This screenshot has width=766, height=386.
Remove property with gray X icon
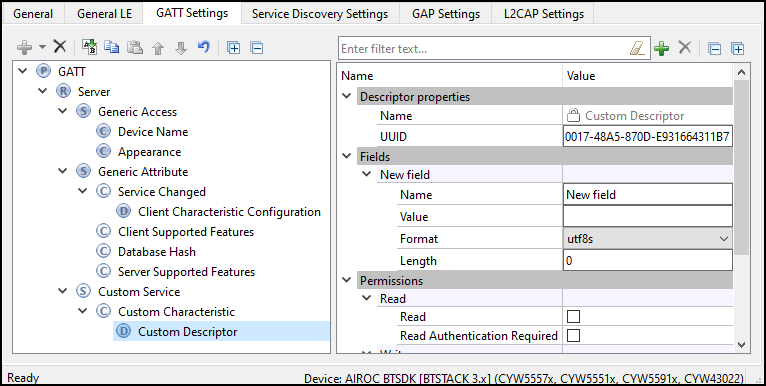[x=685, y=47]
